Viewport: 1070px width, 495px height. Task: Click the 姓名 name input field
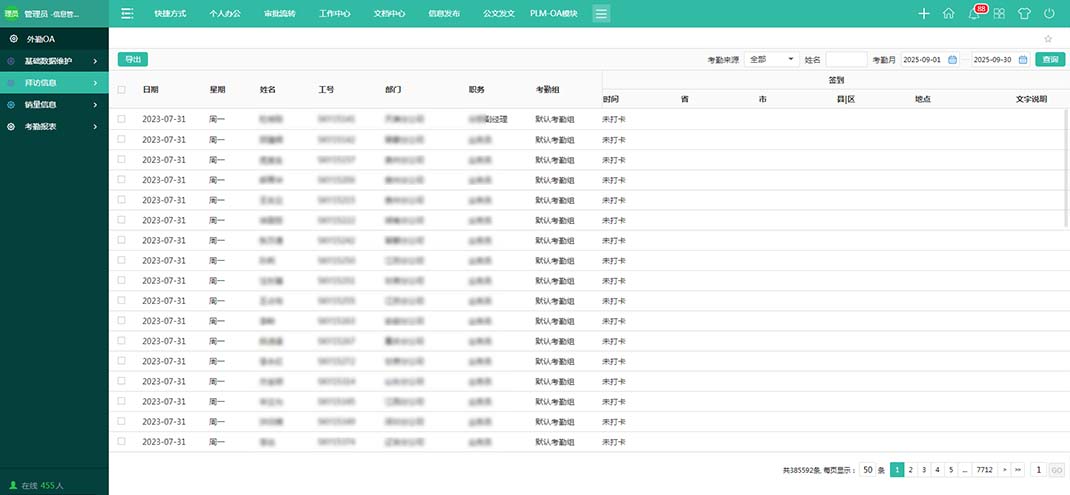(846, 60)
